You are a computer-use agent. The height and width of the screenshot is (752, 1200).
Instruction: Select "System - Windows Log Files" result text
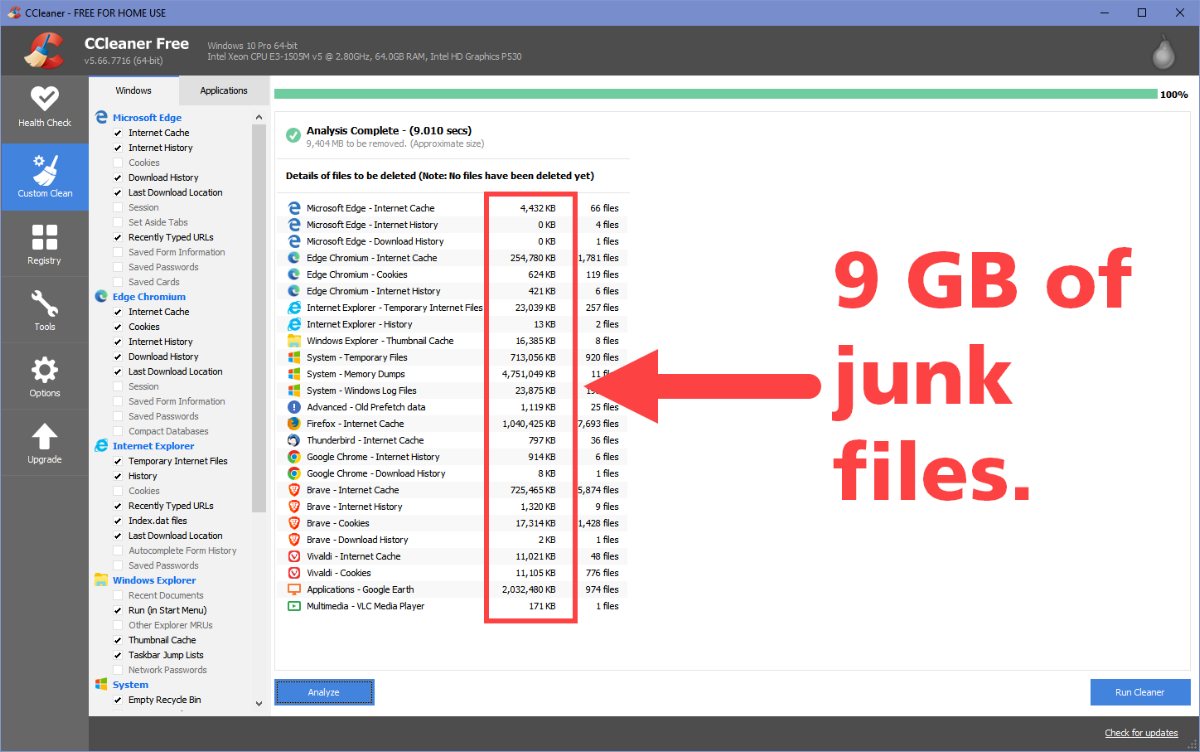[362, 390]
